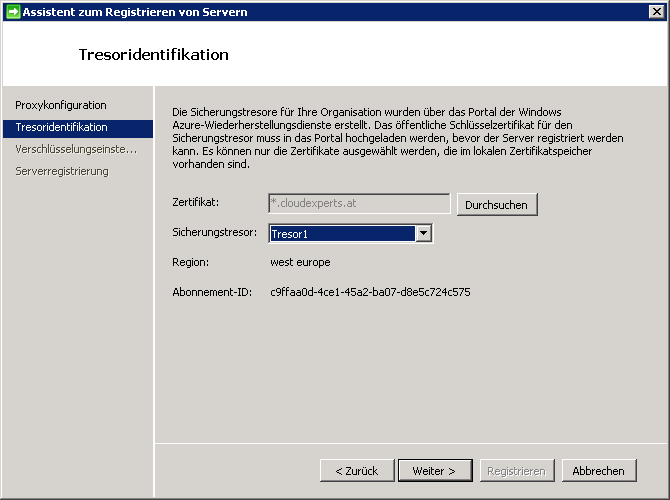
Task: Click the greyed-out Registrieren button
Action: click(x=515, y=470)
